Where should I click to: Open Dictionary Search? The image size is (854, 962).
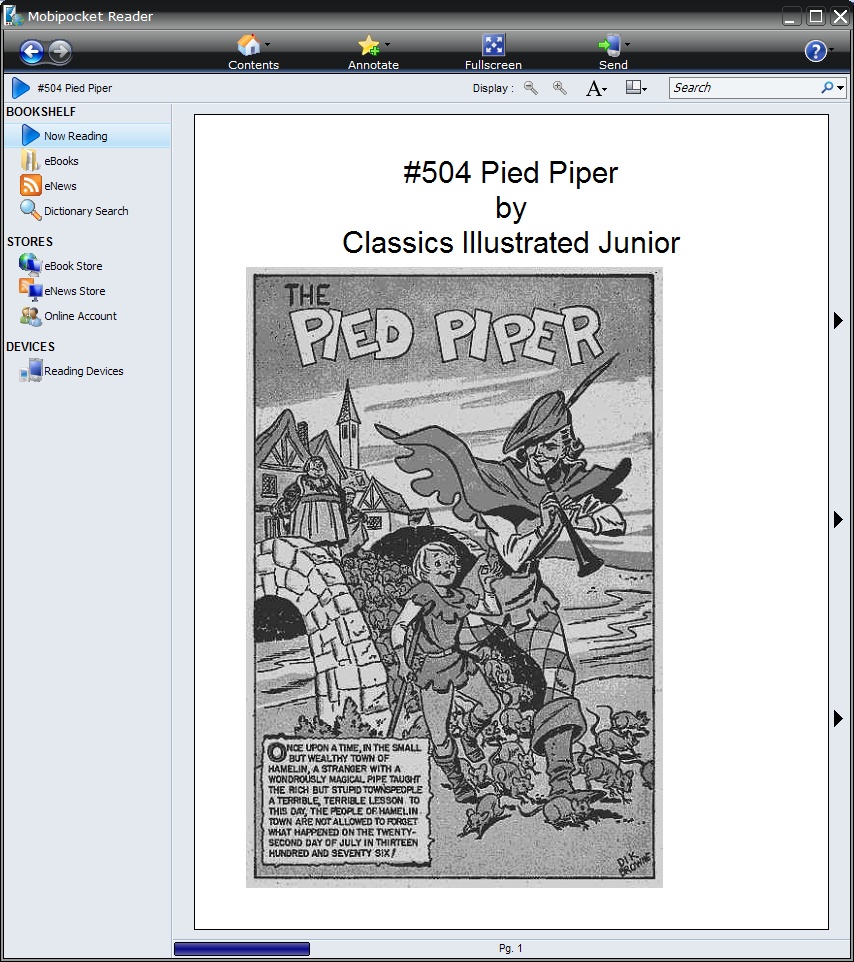pyautogui.click(x=86, y=211)
